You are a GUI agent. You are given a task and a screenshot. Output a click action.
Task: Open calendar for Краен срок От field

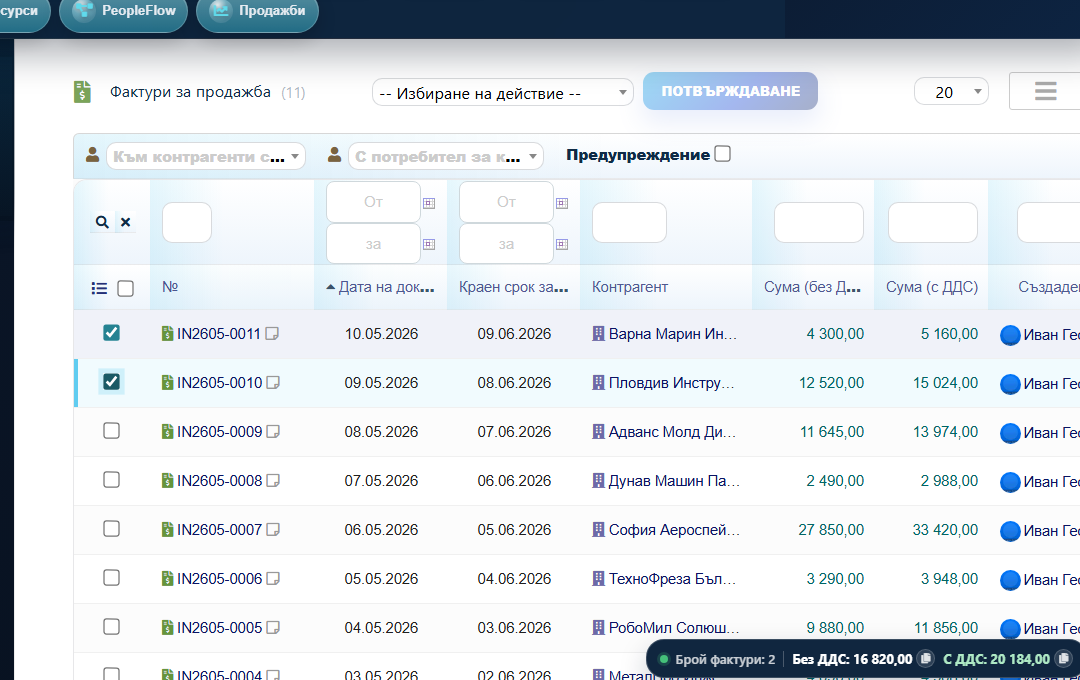pos(562,203)
